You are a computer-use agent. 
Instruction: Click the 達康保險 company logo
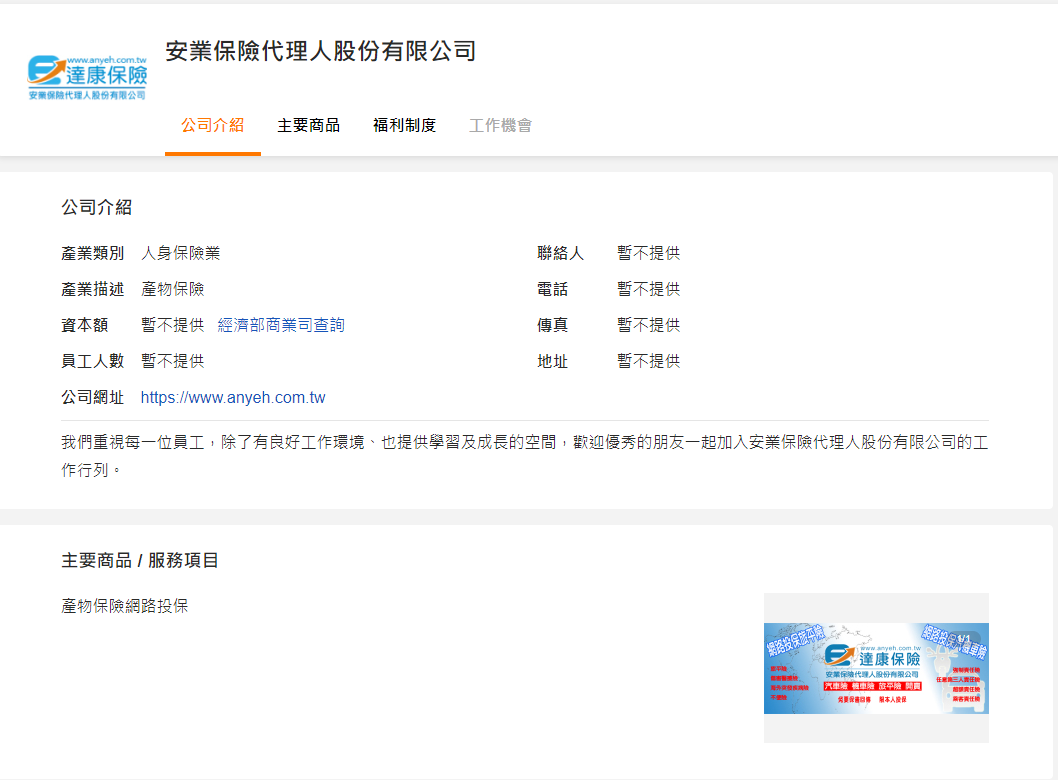click(x=87, y=78)
